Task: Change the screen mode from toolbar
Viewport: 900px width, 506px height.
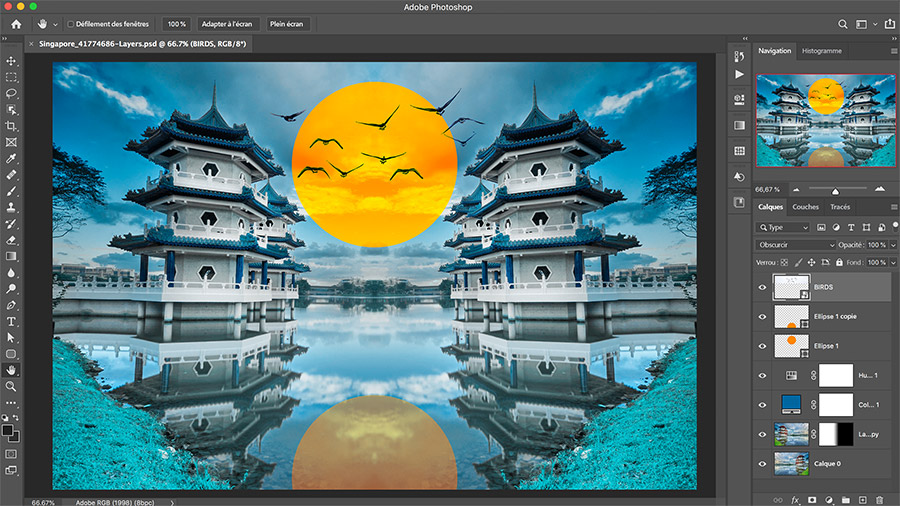Action: click(11, 470)
